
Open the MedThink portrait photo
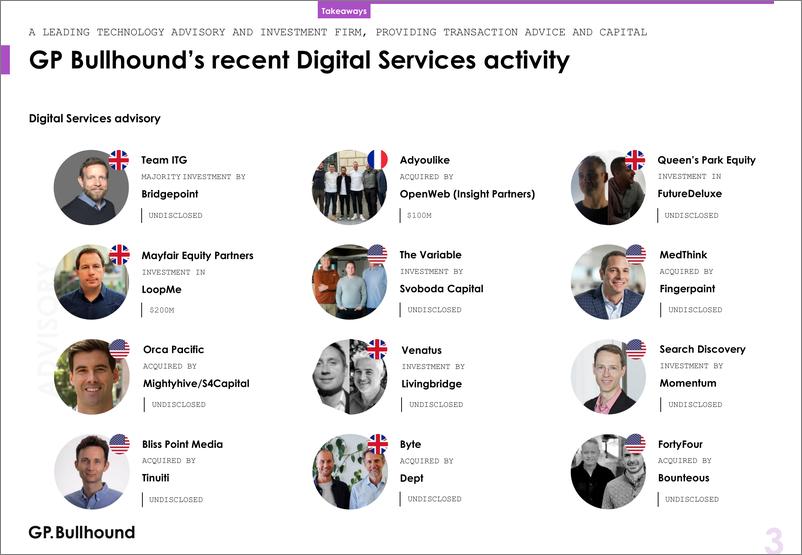click(608, 282)
